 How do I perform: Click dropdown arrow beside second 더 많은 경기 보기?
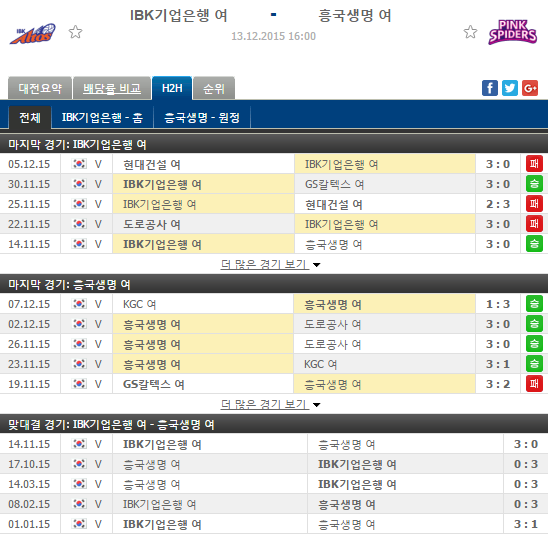317,405
